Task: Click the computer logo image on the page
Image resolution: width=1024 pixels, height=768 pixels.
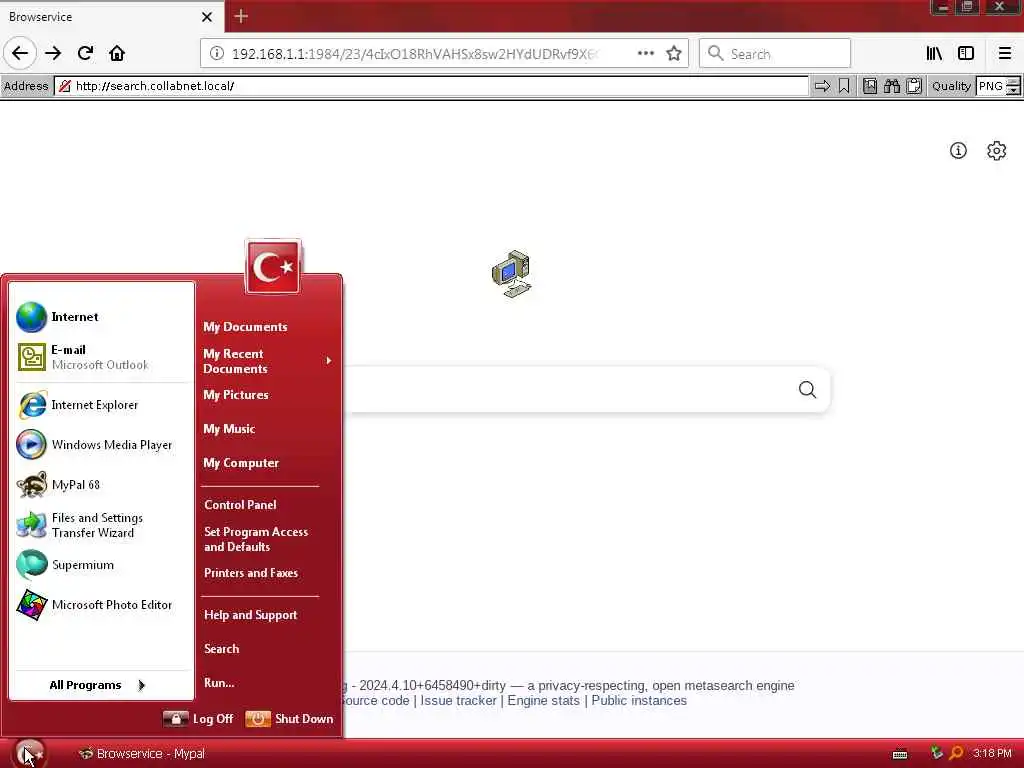Action: [511, 274]
